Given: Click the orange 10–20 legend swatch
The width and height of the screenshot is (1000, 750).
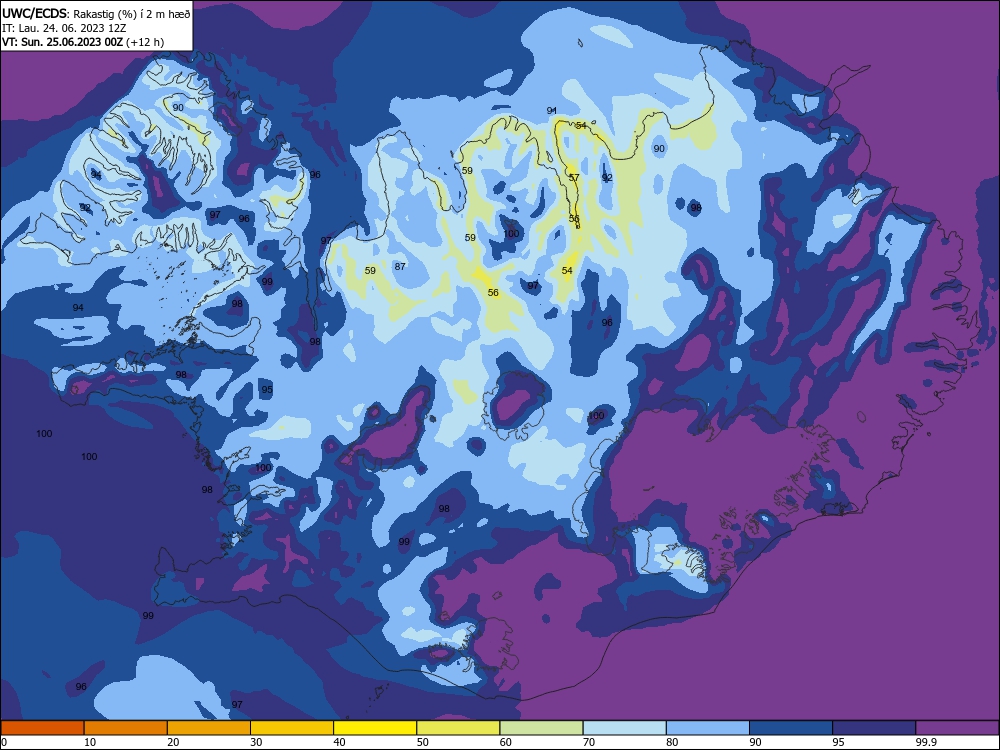Looking at the screenshot, I should pos(126,728).
